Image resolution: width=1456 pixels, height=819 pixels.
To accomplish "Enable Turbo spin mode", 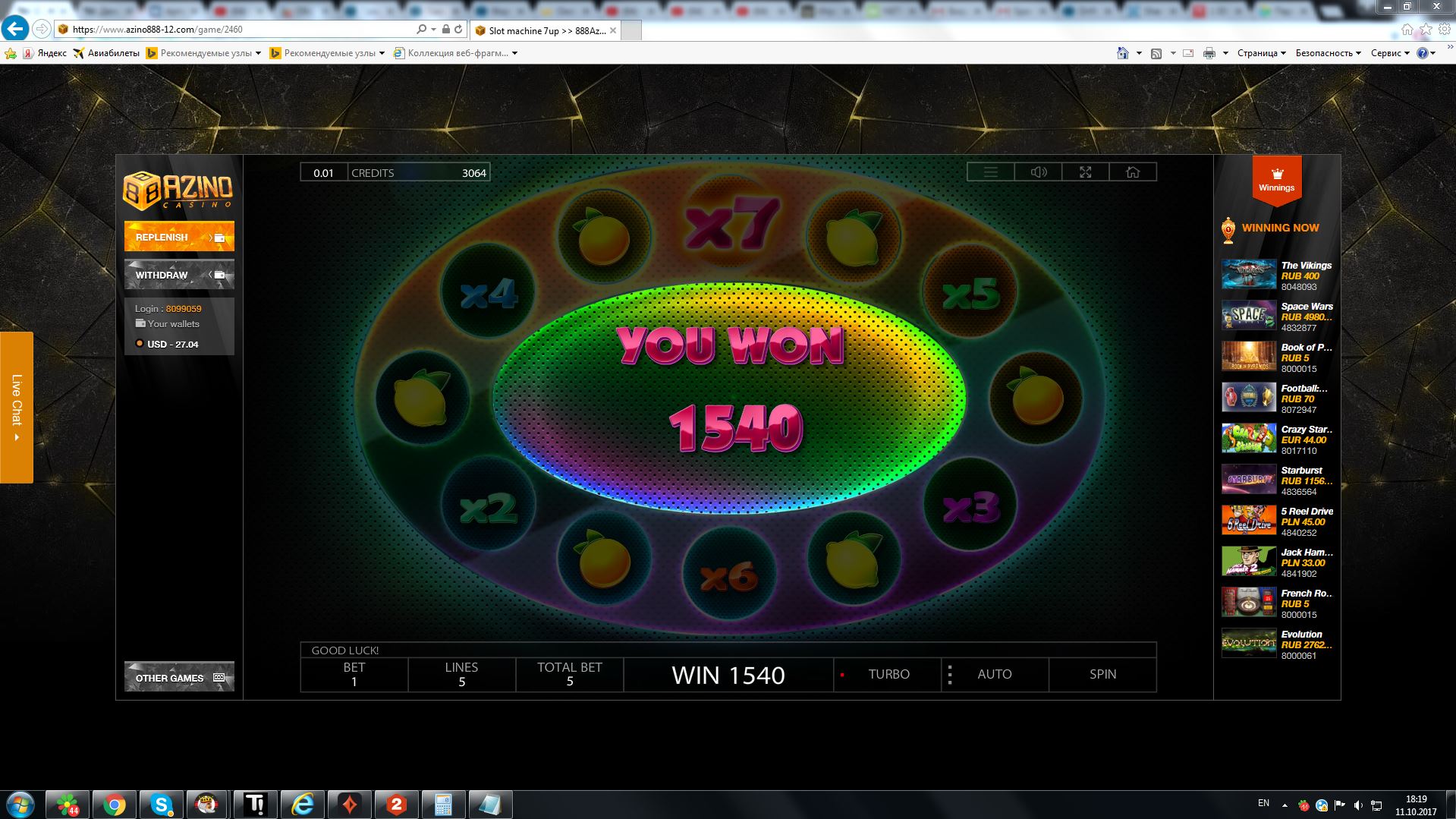I will (888, 674).
